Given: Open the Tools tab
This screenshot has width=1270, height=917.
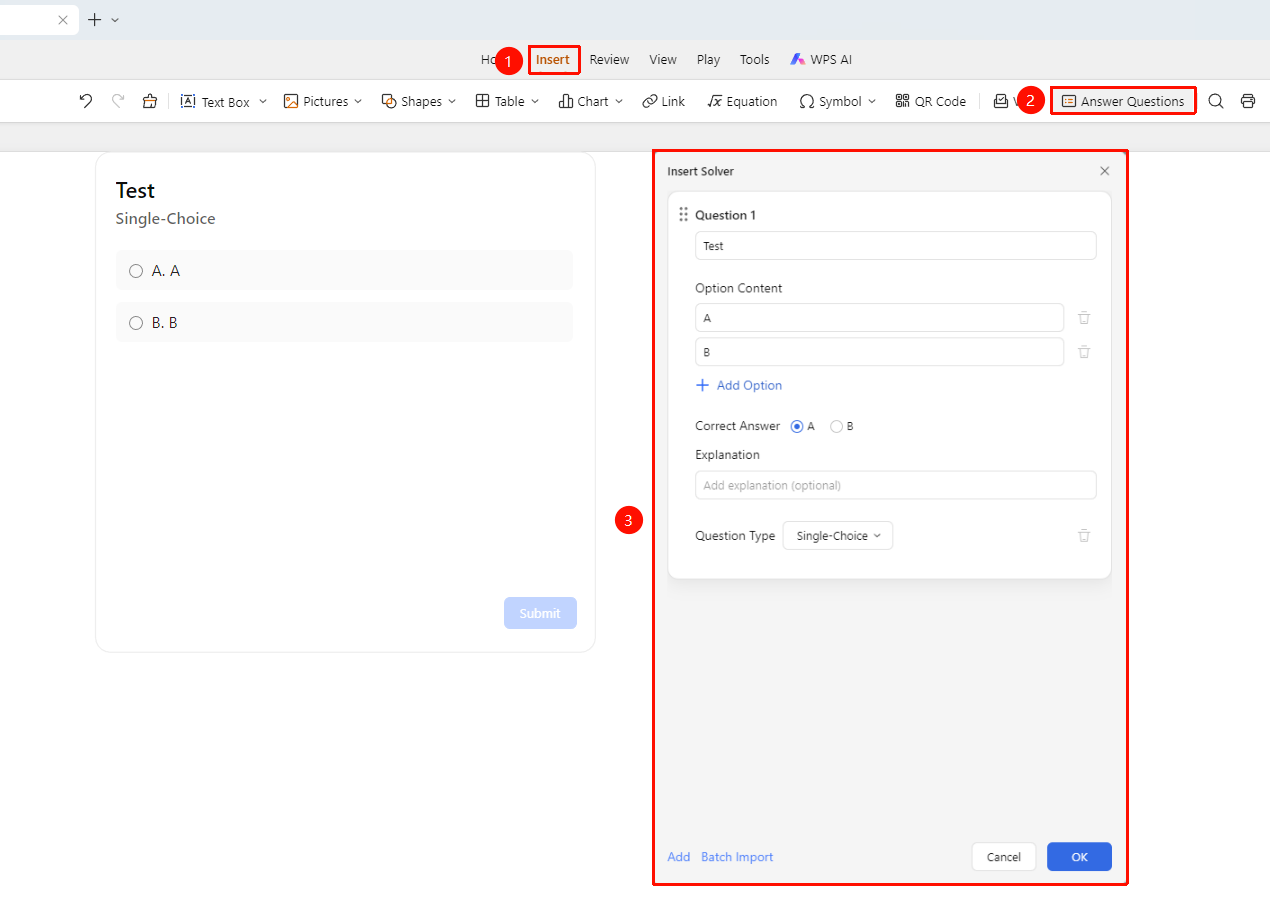Looking at the screenshot, I should coord(755,59).
